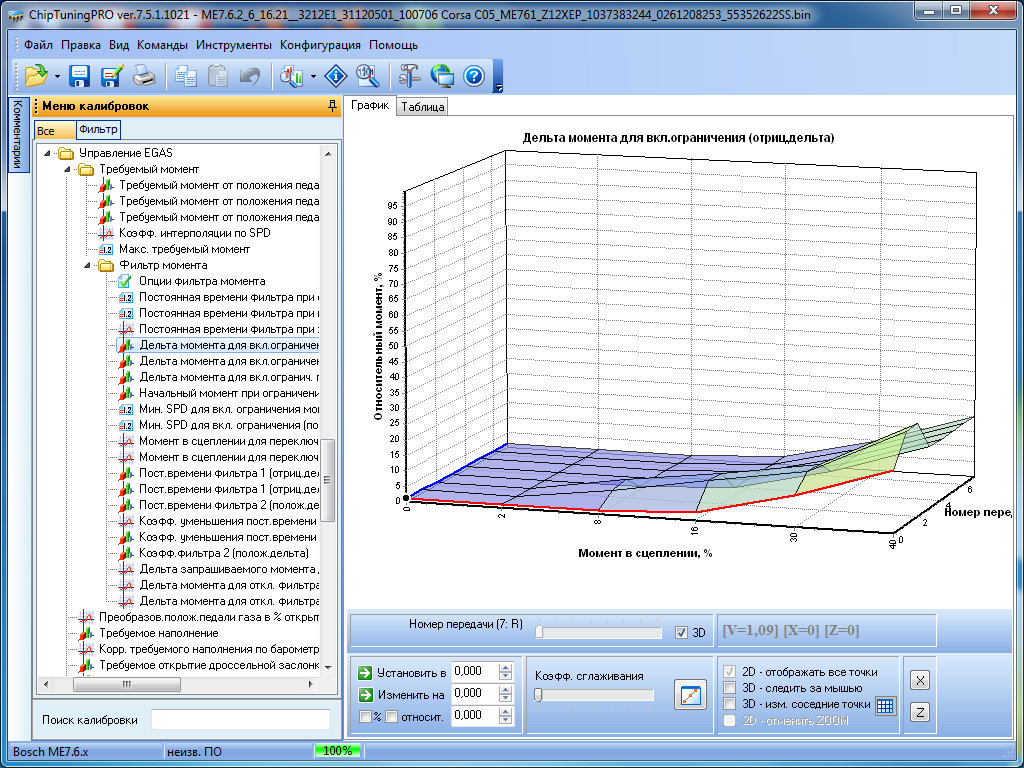This screenshot has height=768, width=1024.
Task: Click the Print icon in toolbar
Action: pos(144,76)
